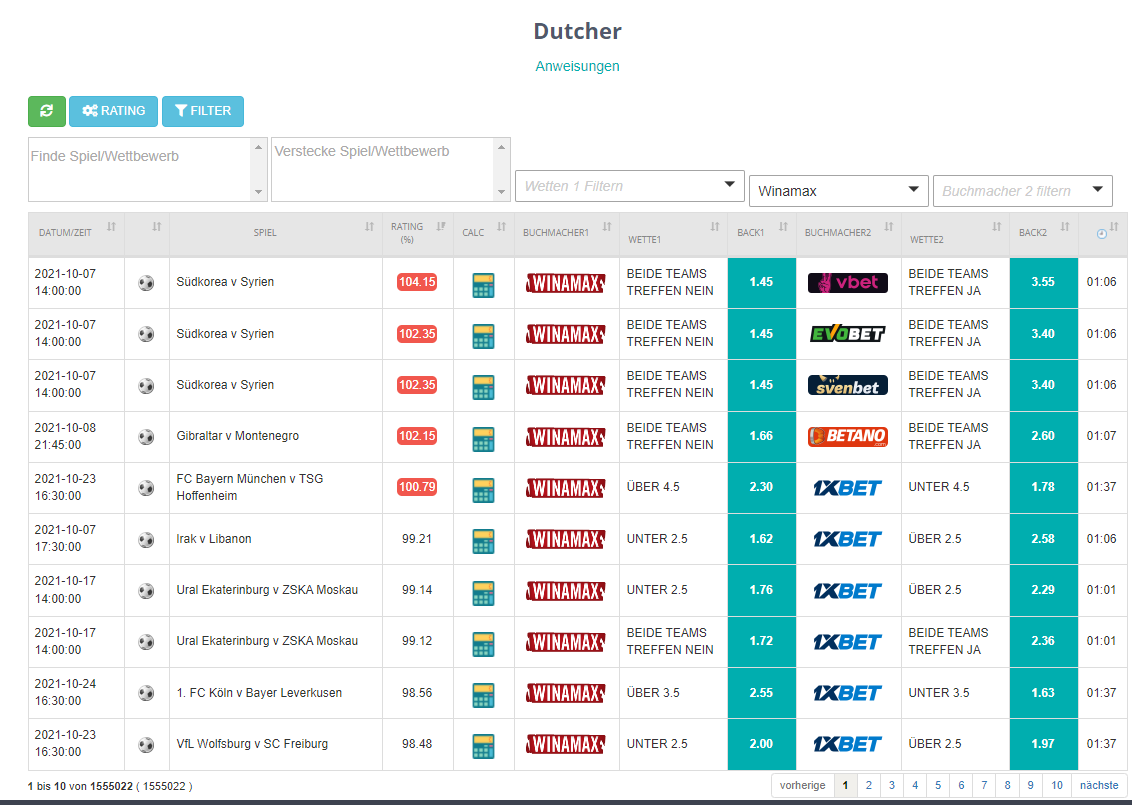Click the vbet bookmaker logo
Viewport: 1132px width, 805px height.
pos(848,282)
